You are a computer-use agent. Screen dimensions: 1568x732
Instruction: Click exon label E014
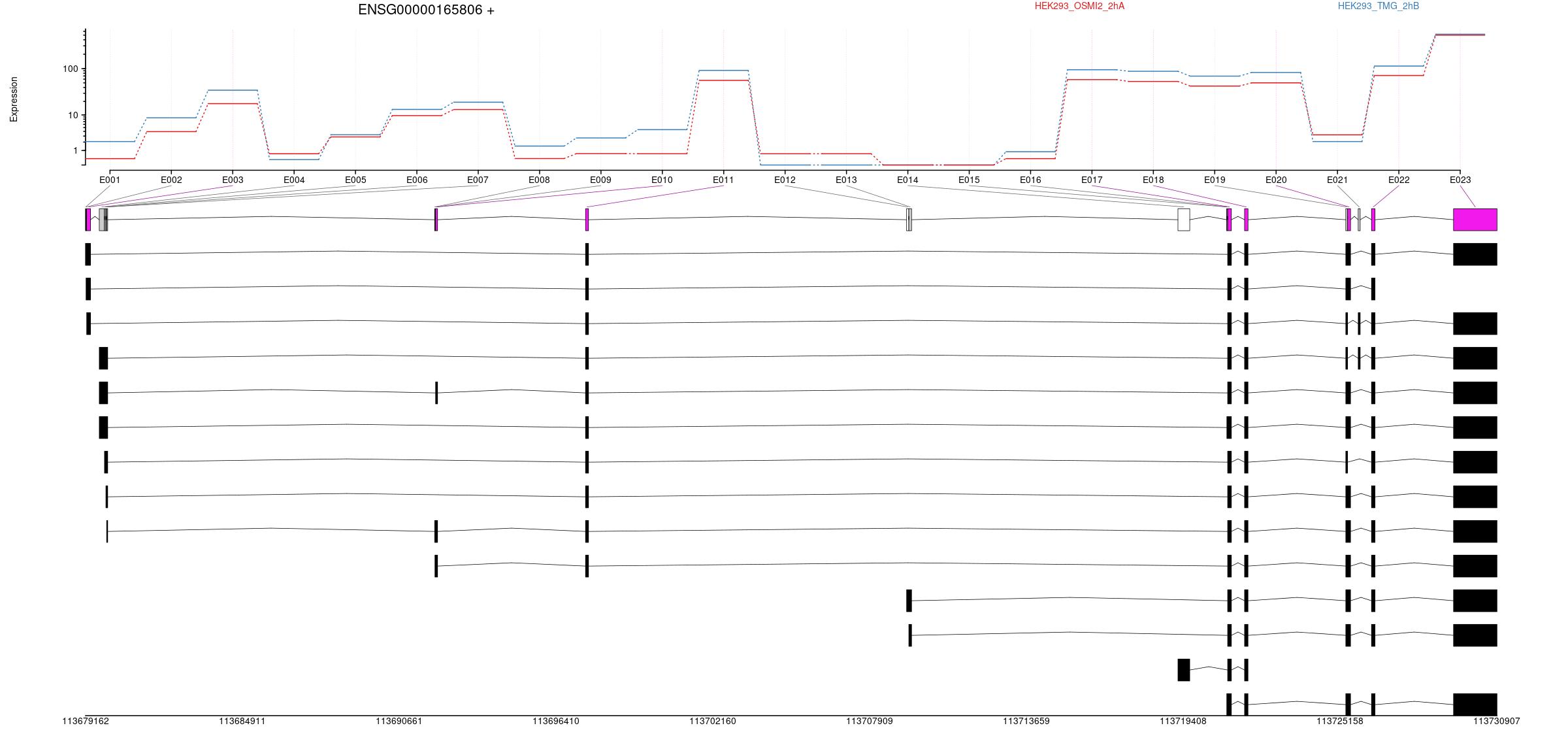[907, 180]
